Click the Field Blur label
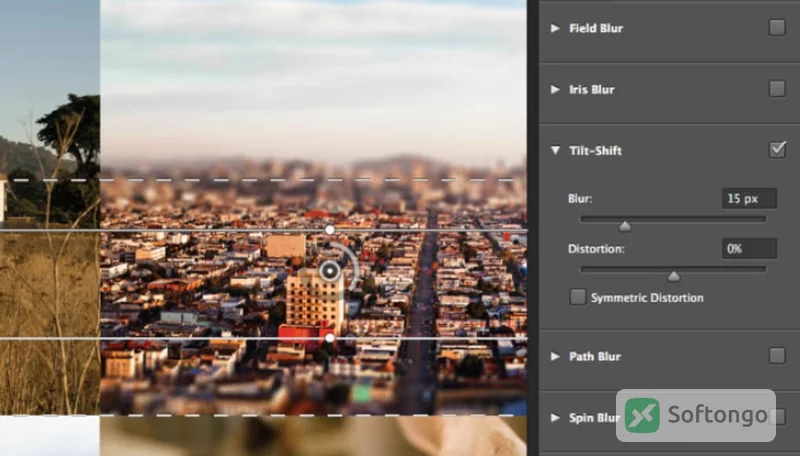The image size is (800, 456). click(x=596, y=28)
